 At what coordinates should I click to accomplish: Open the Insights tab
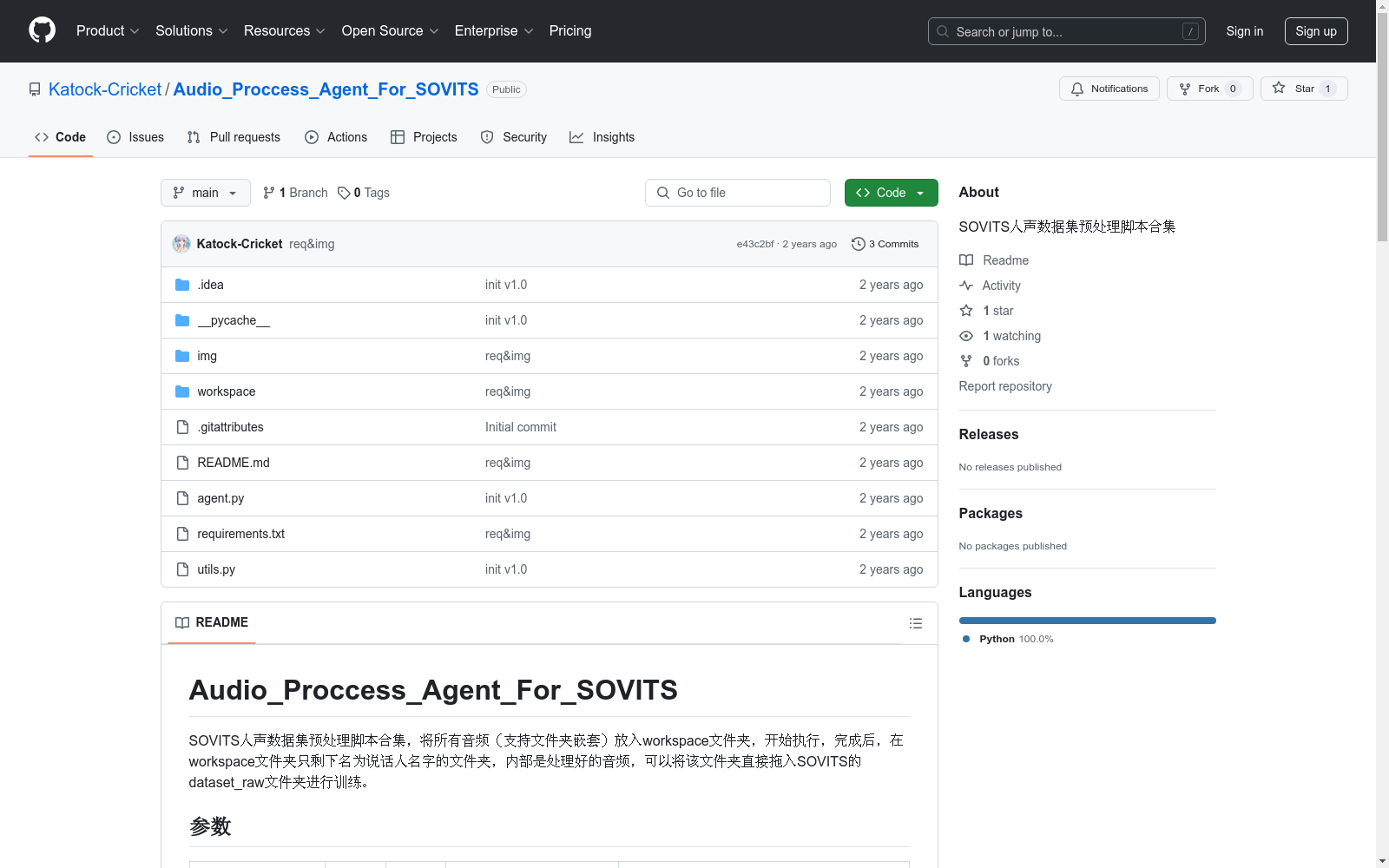click(602, 137)
